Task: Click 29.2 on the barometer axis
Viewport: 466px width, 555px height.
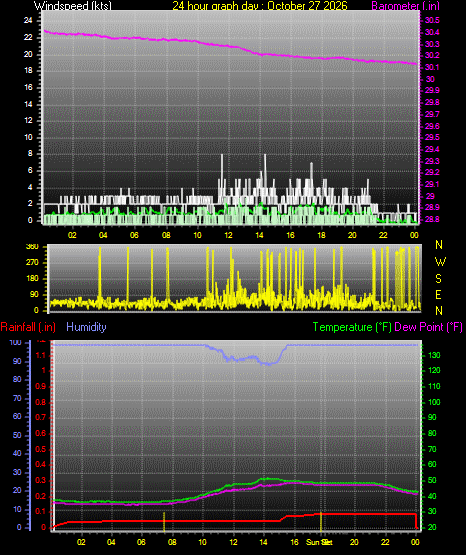Action: coord(432,172)
